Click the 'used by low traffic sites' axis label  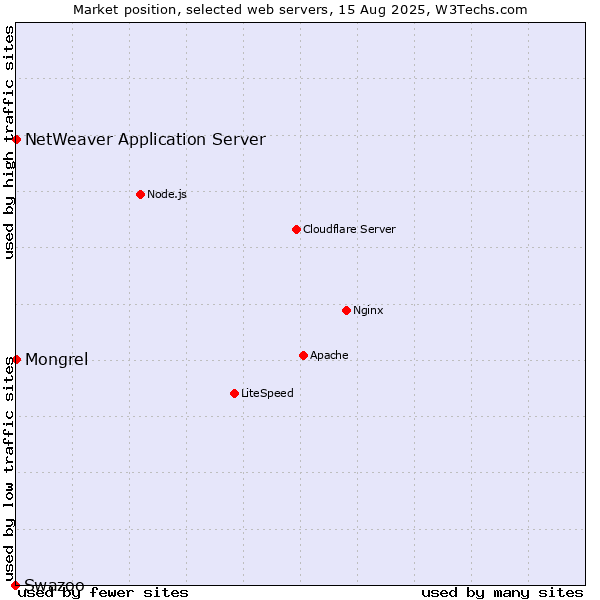pyautogui.click(x=9, y=469)
